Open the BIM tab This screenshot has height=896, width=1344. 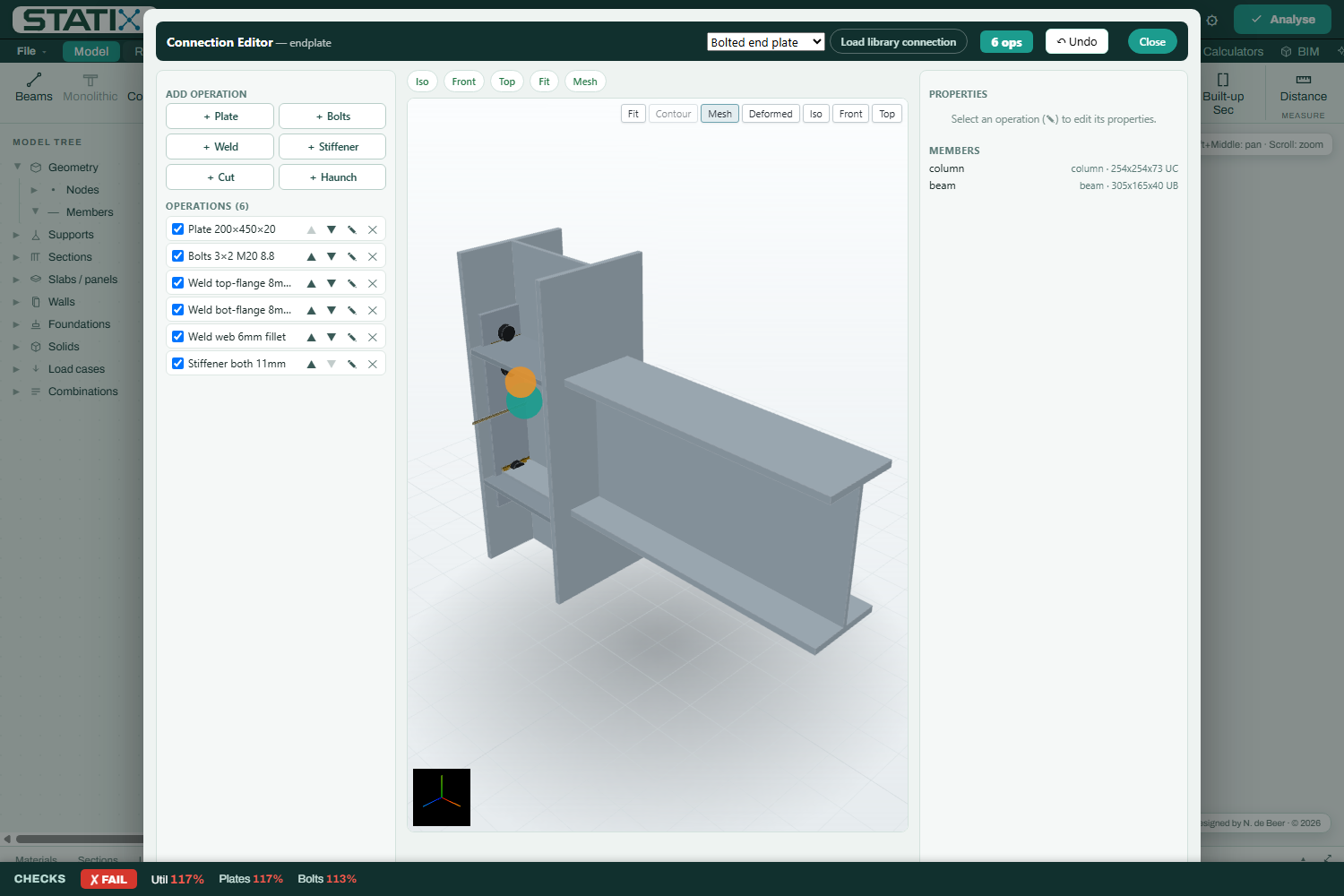click(x=1300, y=51)
